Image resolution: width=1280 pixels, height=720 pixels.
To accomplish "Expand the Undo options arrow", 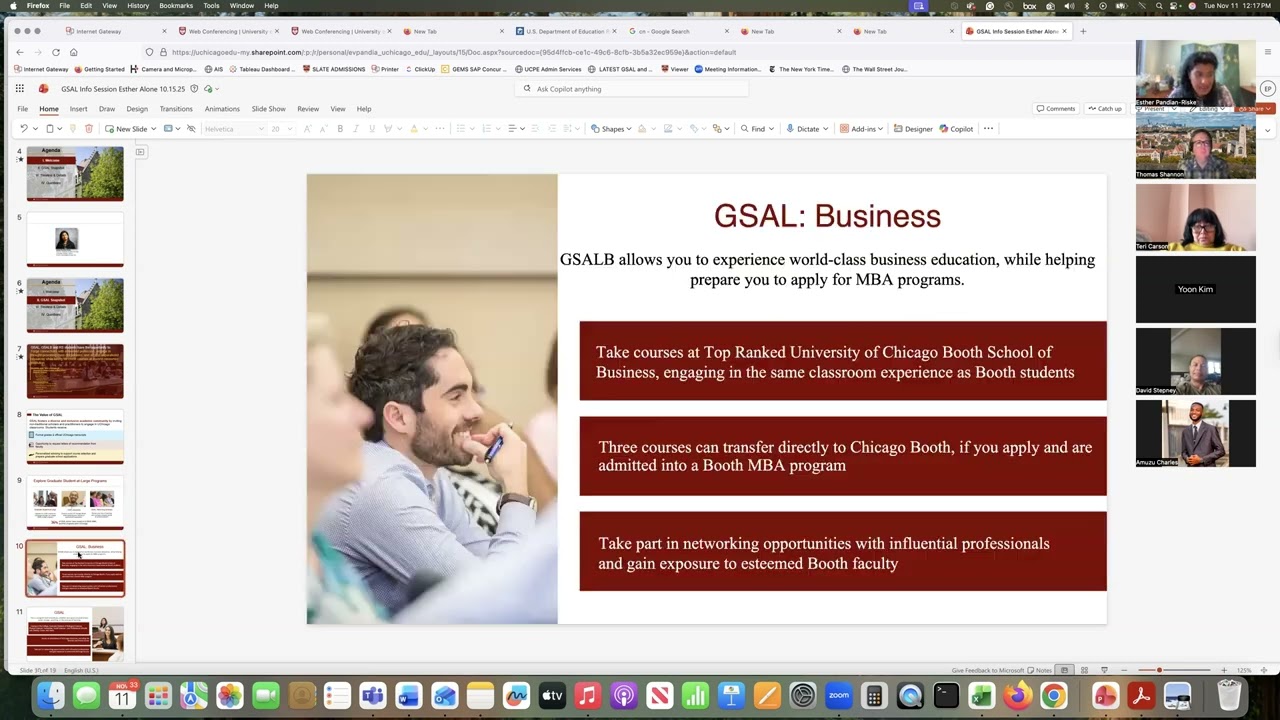I will 35,129.
